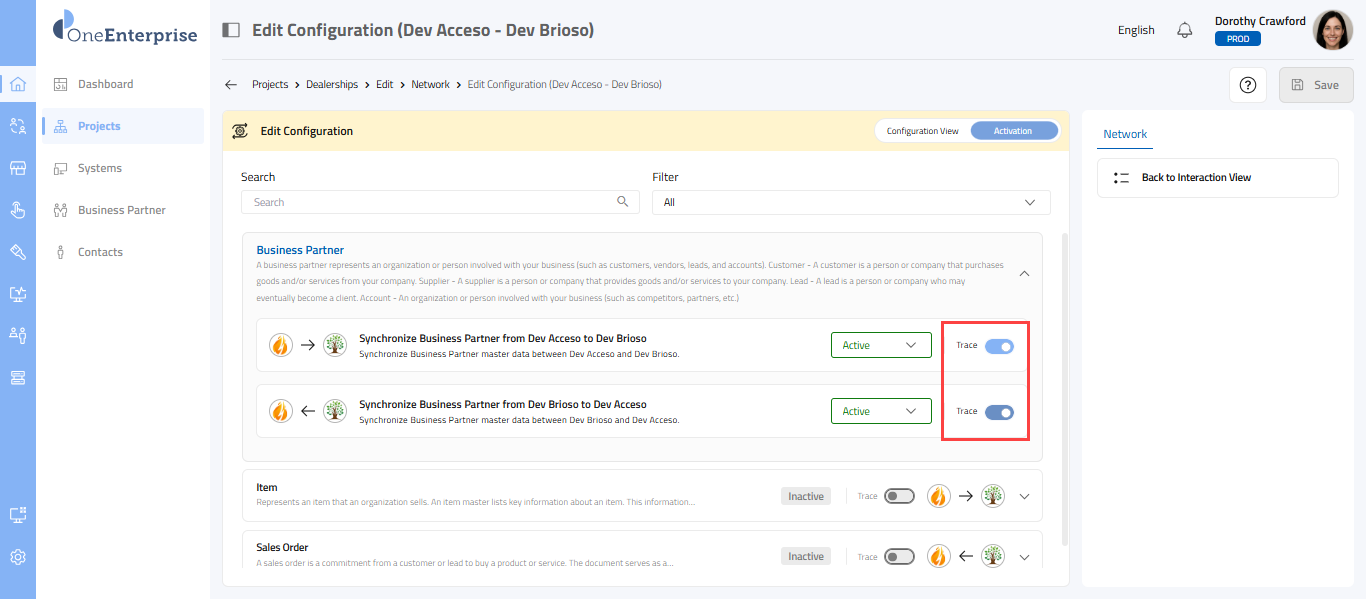Open settings gear in left rail
The height and width of the screenshot is (599, 1366).
point(17,557)
